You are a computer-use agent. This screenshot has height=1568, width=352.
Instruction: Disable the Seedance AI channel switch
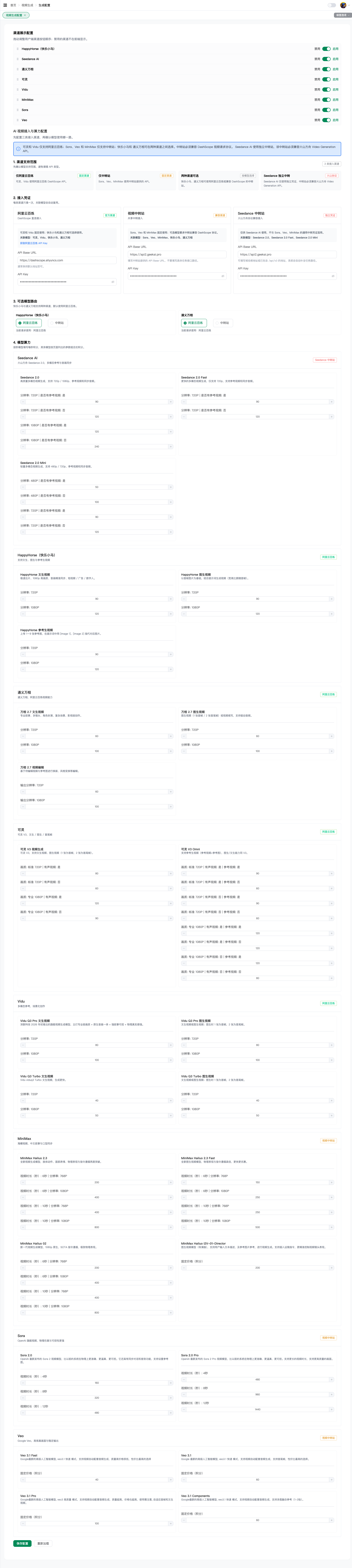326,59
